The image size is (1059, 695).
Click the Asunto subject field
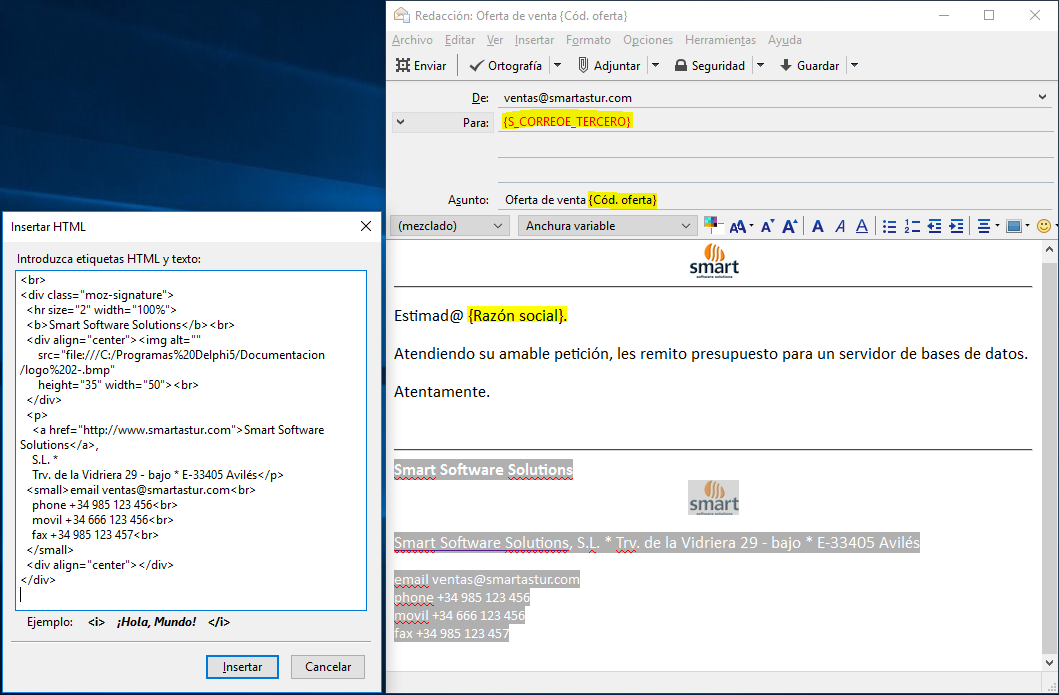coord(775,200)
